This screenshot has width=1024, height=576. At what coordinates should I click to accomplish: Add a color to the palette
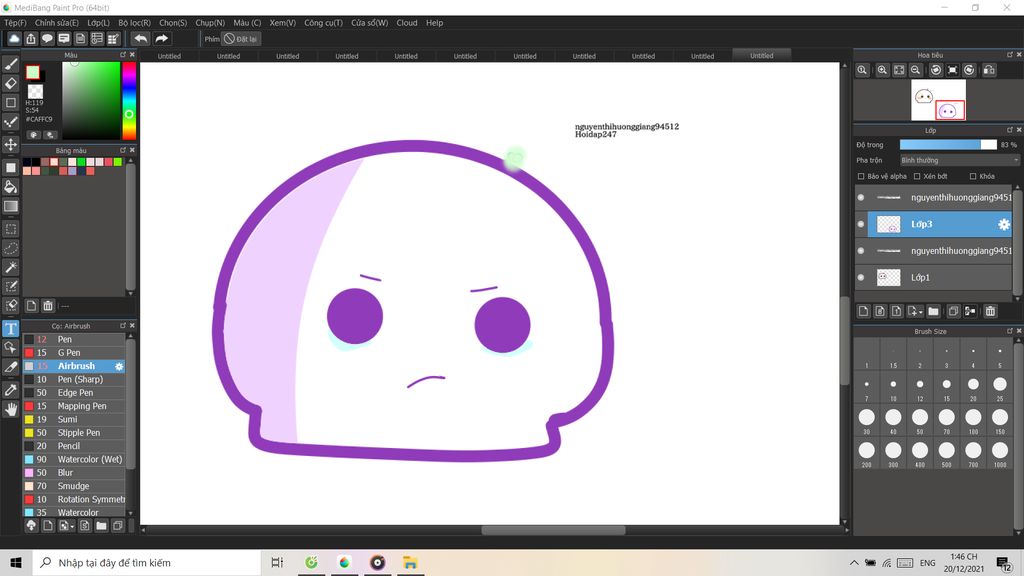(31, 306)
